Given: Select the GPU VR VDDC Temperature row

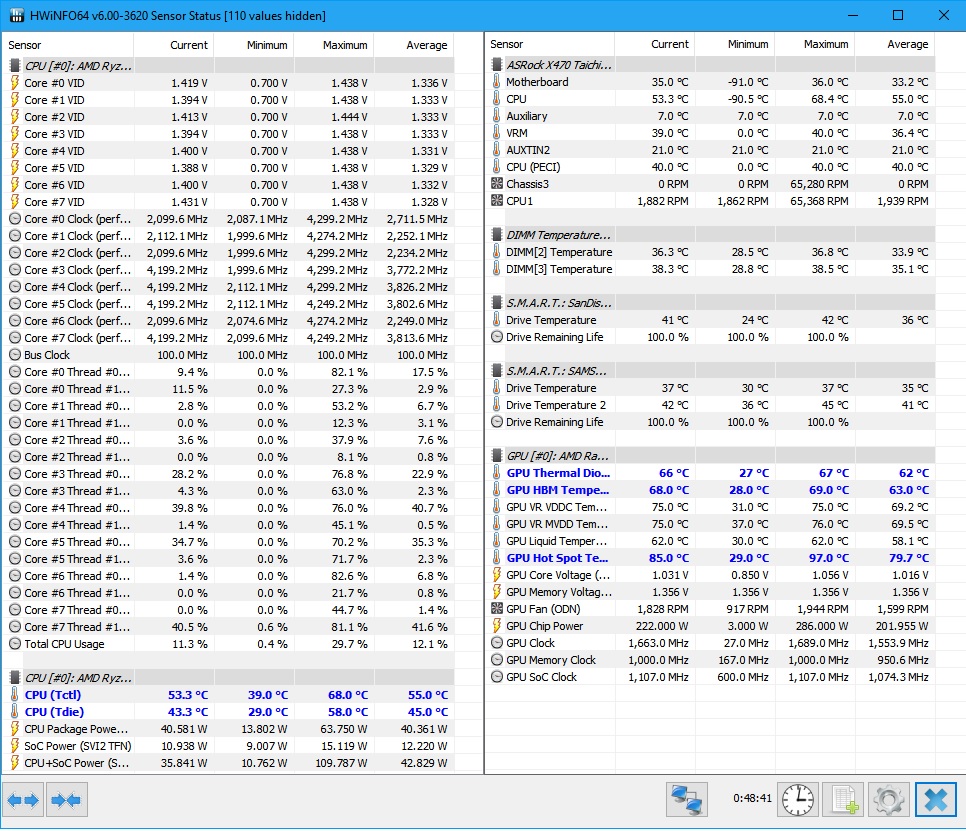Looking at the screenshot, I should point(711,507).
